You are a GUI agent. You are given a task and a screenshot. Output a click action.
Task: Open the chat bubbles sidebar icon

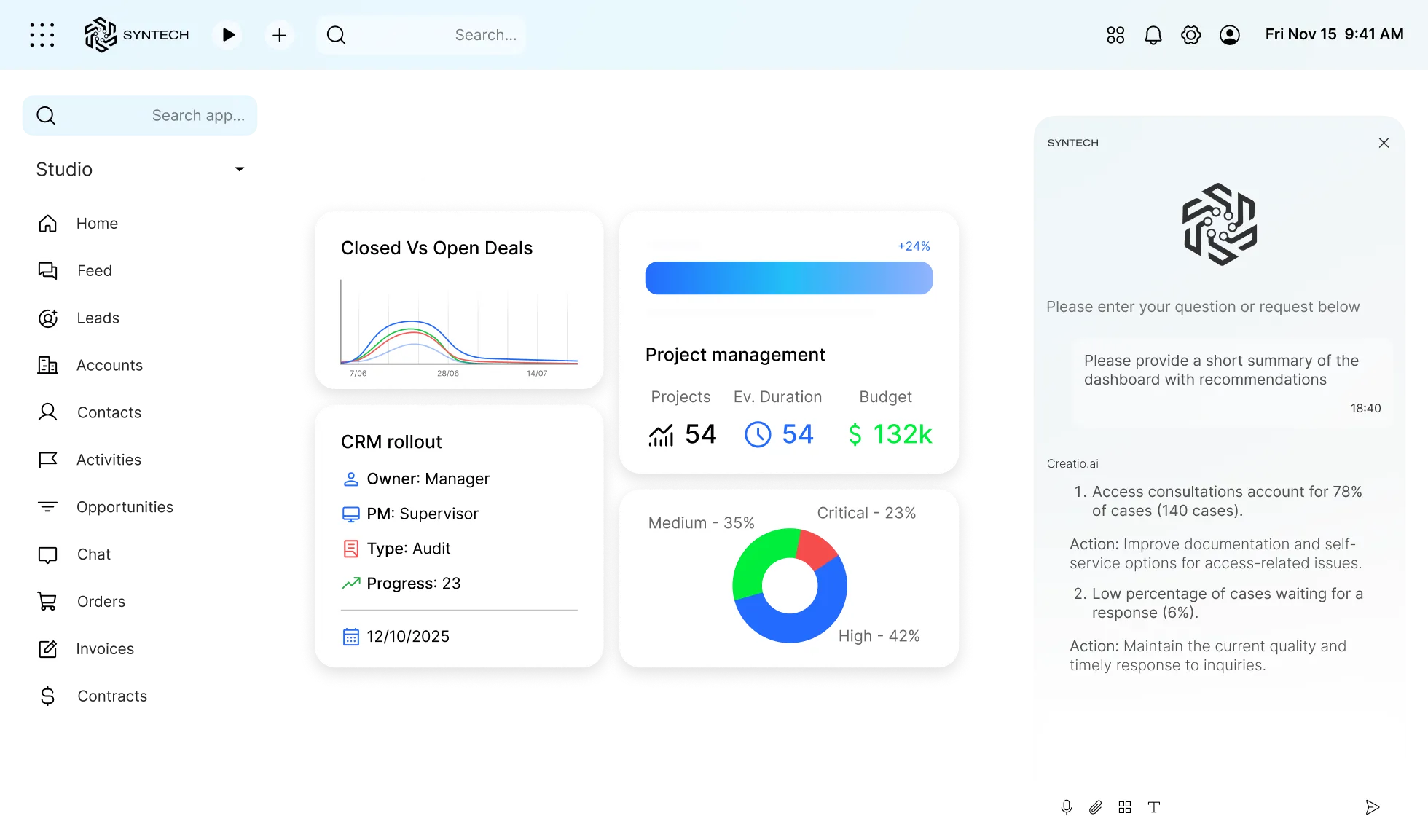(47, 271)
